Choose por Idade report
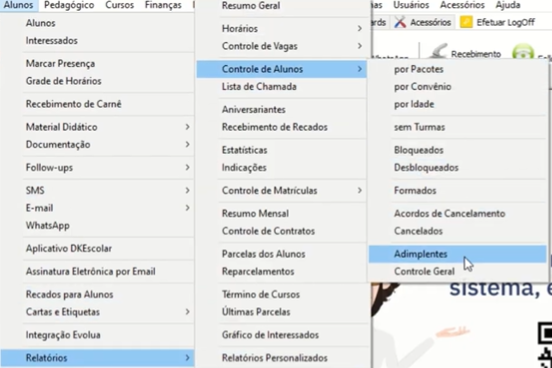This screenshot has width=552, height=368. coord(414,104)
